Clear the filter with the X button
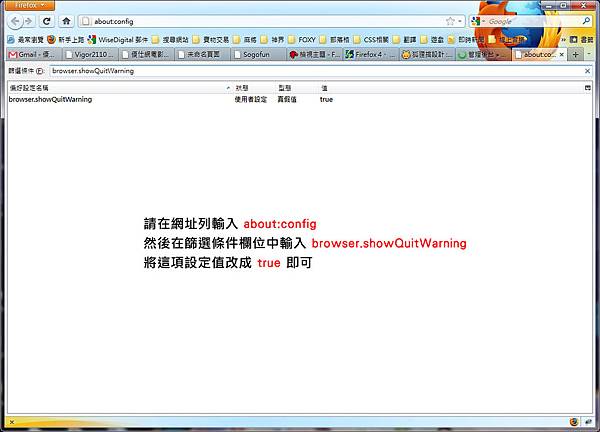Screen dimensions: 600x432 [587, 71]
